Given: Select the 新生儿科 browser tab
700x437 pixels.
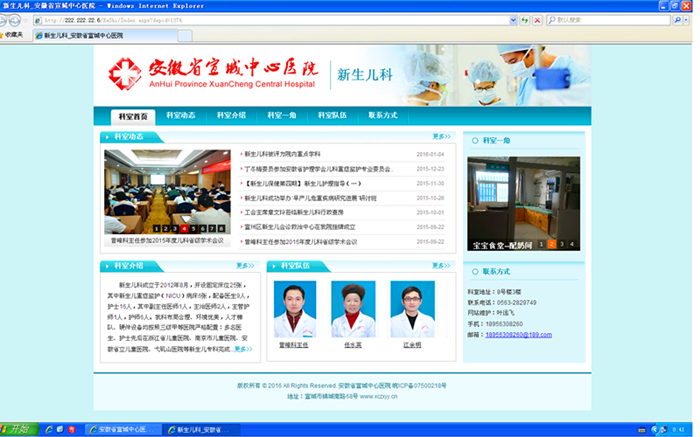Looking at the screenshot, I should pyautogui.click(x=105, y=36).
